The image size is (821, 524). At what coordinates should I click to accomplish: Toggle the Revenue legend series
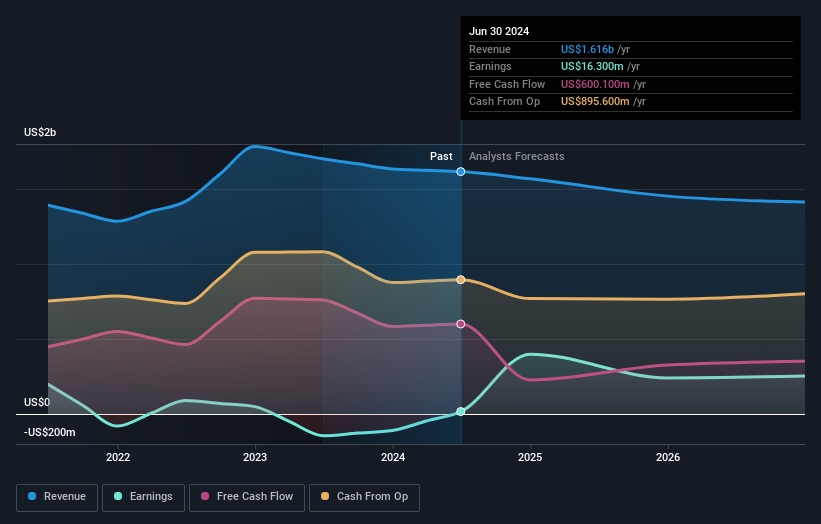57,497
